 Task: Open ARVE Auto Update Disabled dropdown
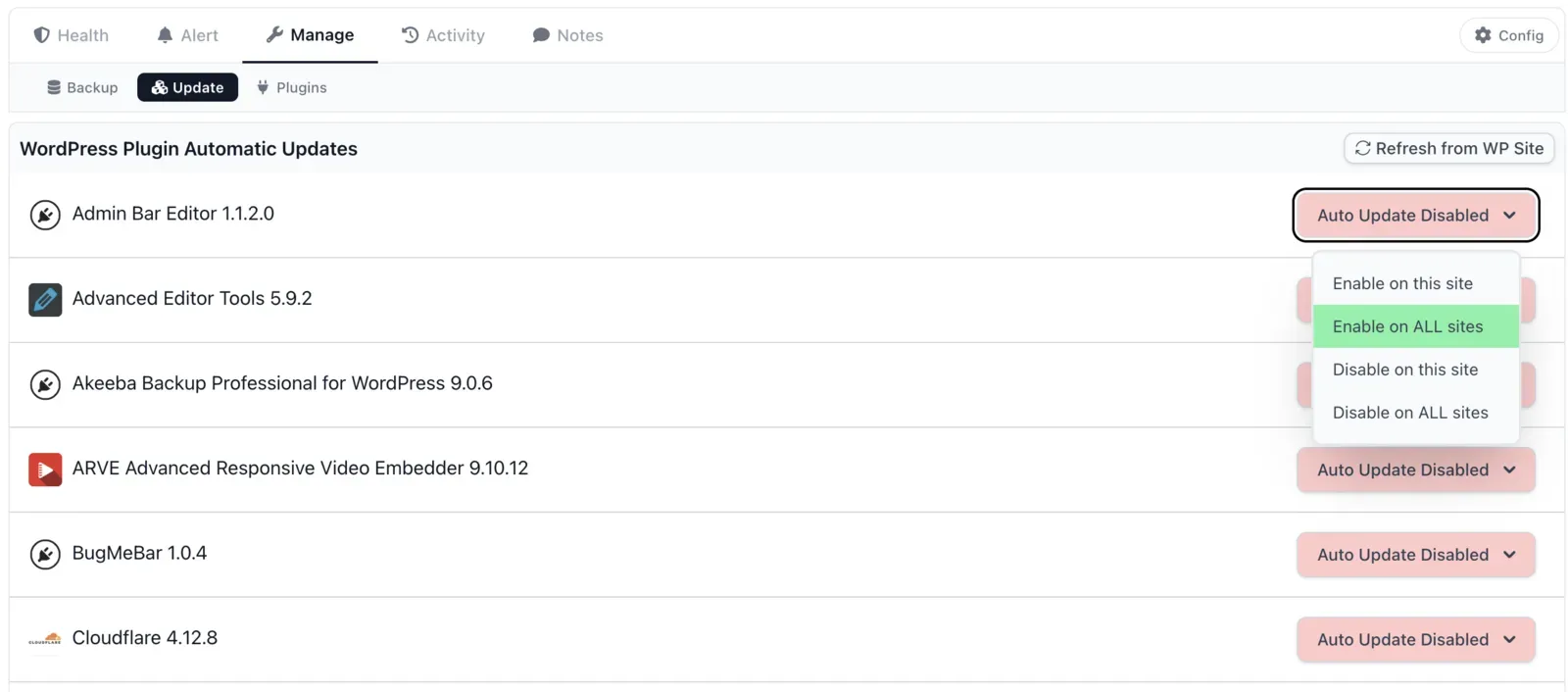1416,470
